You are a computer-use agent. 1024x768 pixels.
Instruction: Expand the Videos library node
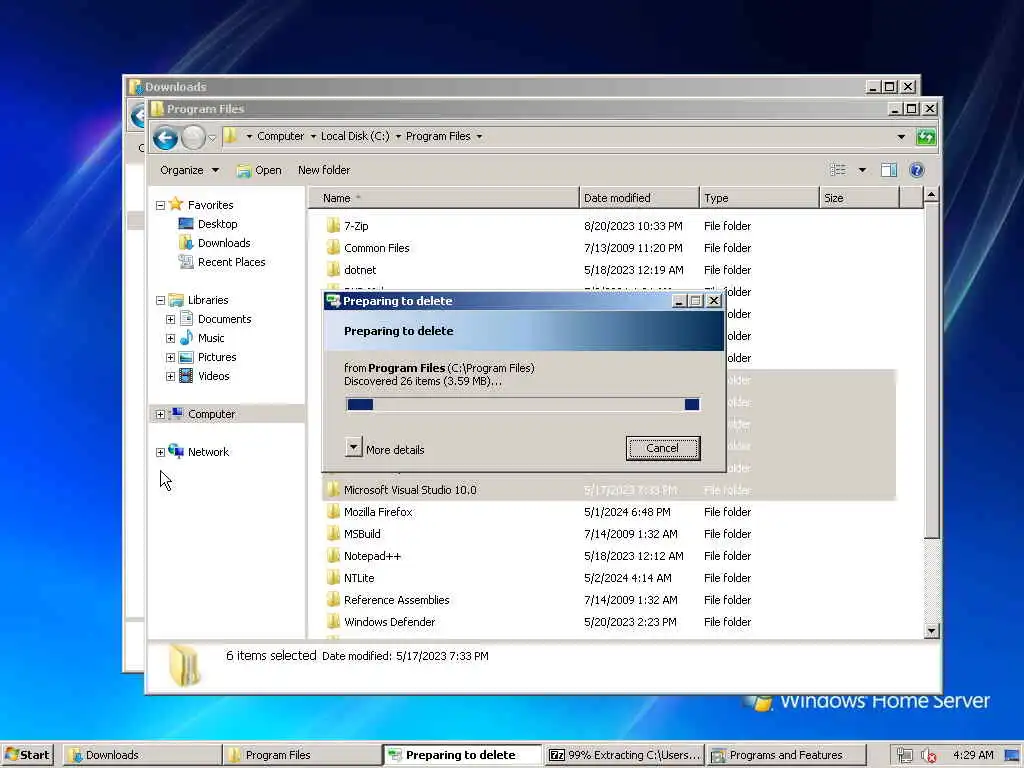170,377
